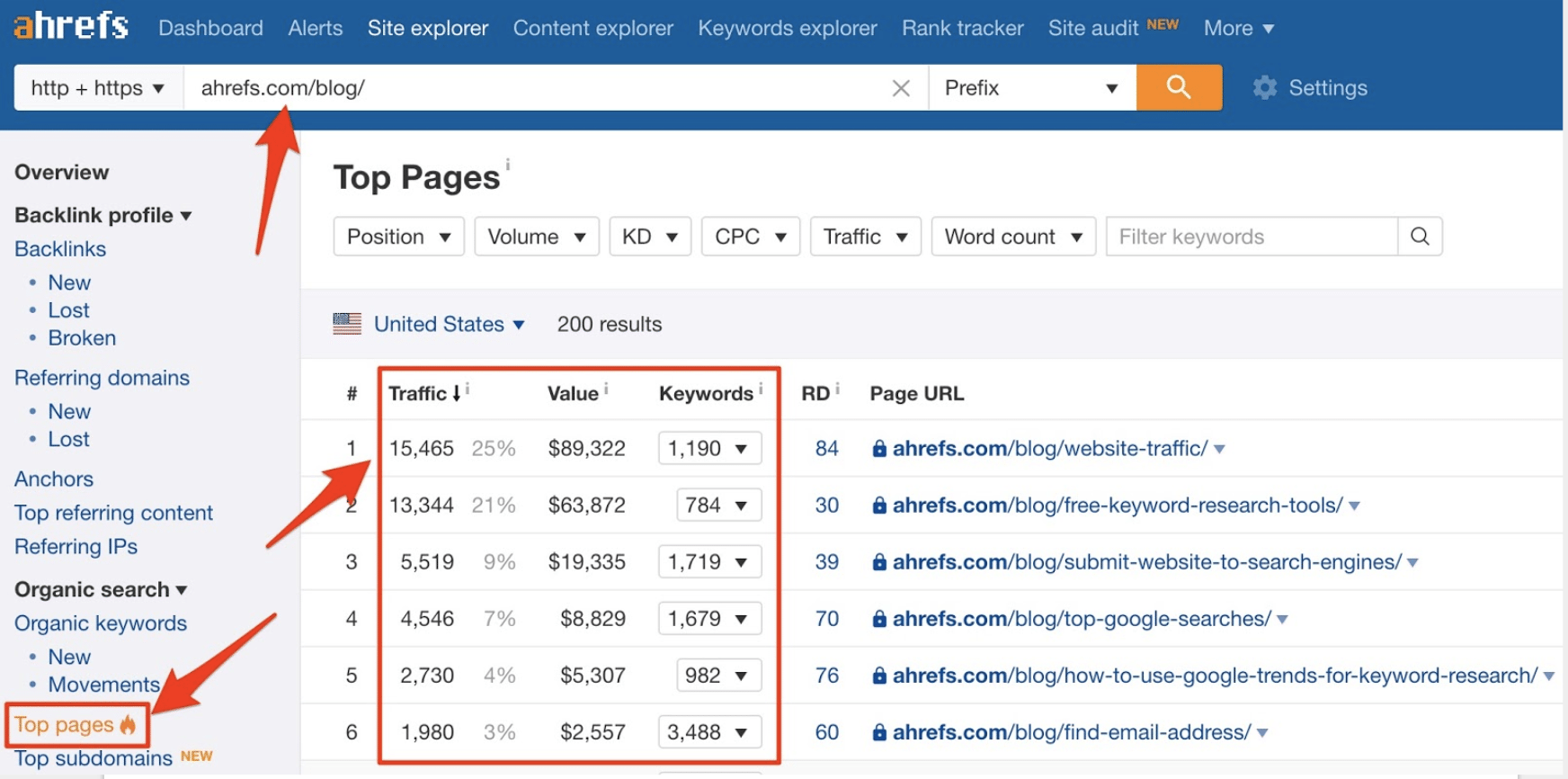Expand the 784 keywords dropdown
Image resolution: width=1568 pixels, height=779 pixels.
[718, 505]
